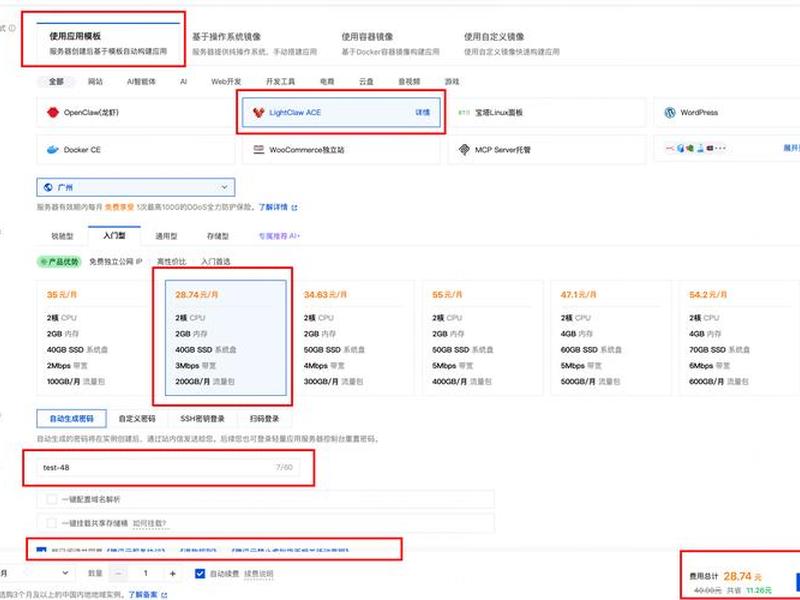
Task: Click the WordPress logo icon
Action: (670, 112)
